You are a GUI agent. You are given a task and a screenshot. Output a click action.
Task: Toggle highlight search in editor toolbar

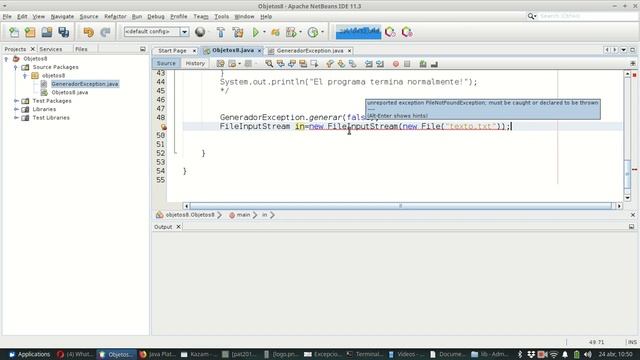click(x=303, y=64)
